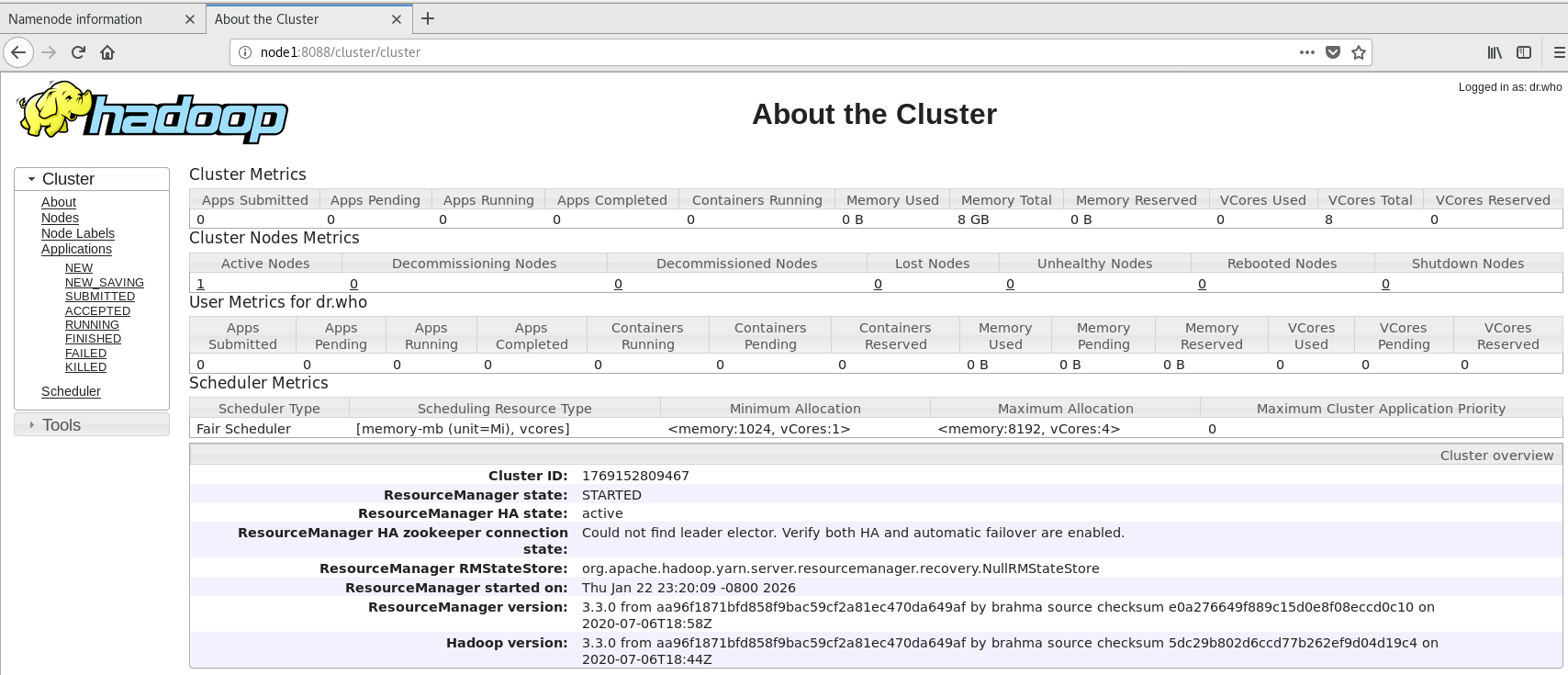This screenshot has width=1568, height=675.
Task: Open the browser home page
Action: point(107,52)
